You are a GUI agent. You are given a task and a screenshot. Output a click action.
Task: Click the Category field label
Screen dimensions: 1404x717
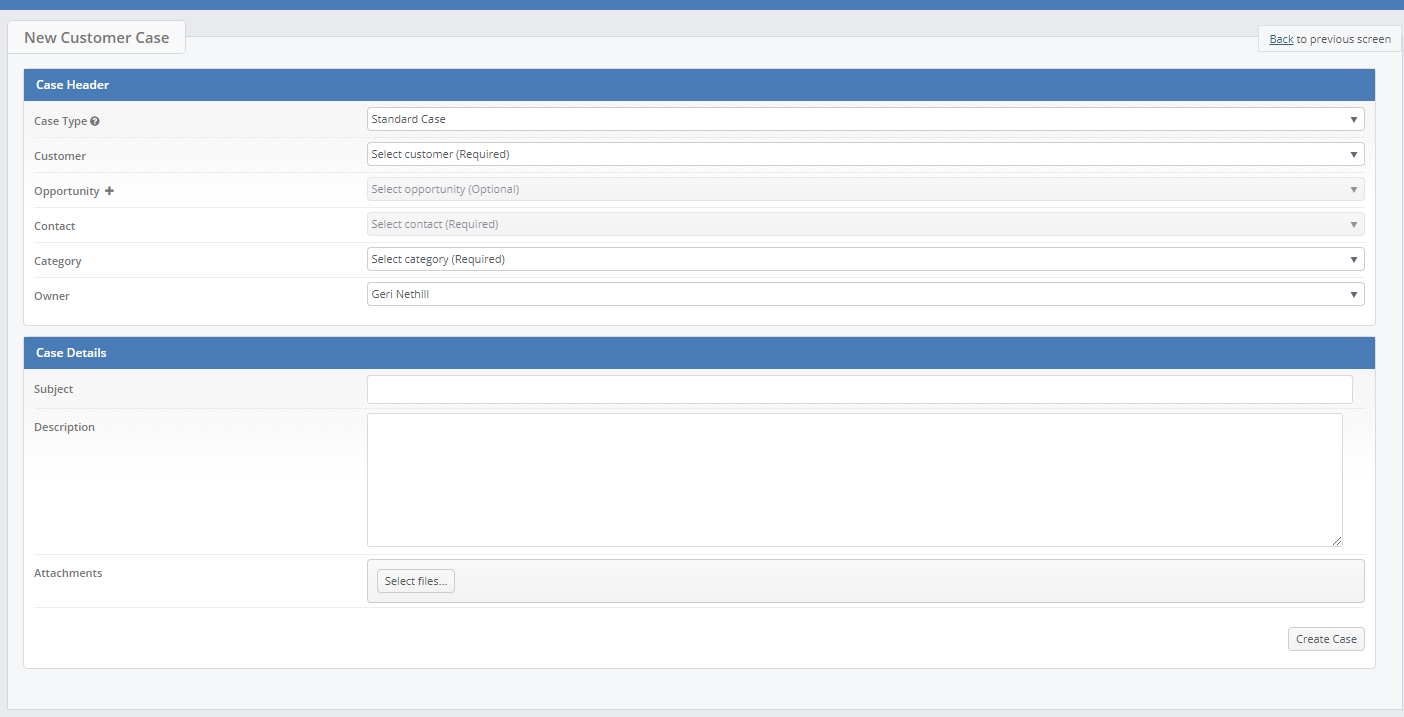pos(58,261)
